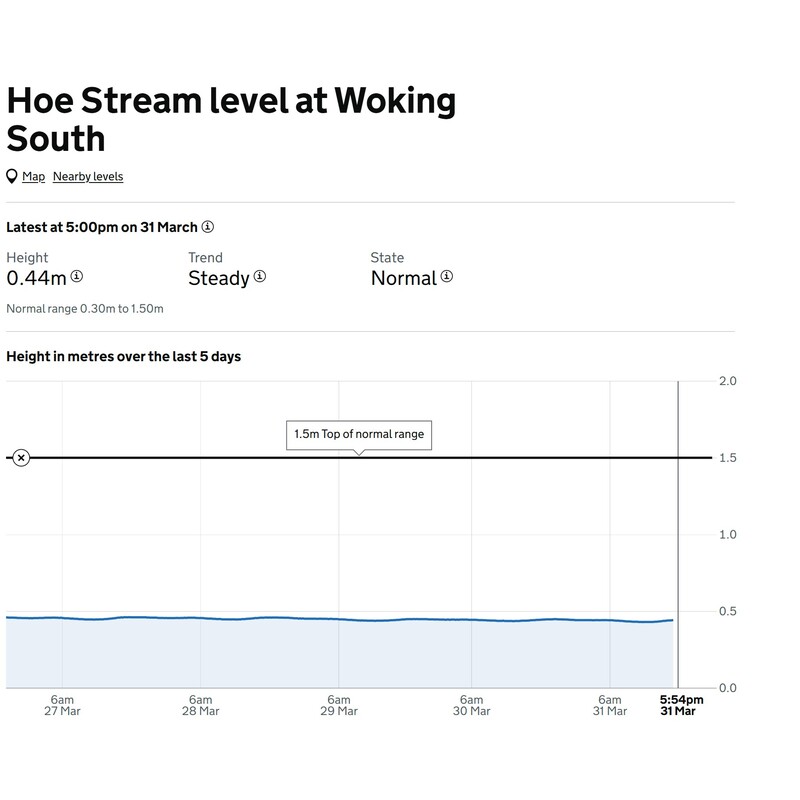
Task: Click the 6am 29 Mar axis label
Action: tap(339, 705)
